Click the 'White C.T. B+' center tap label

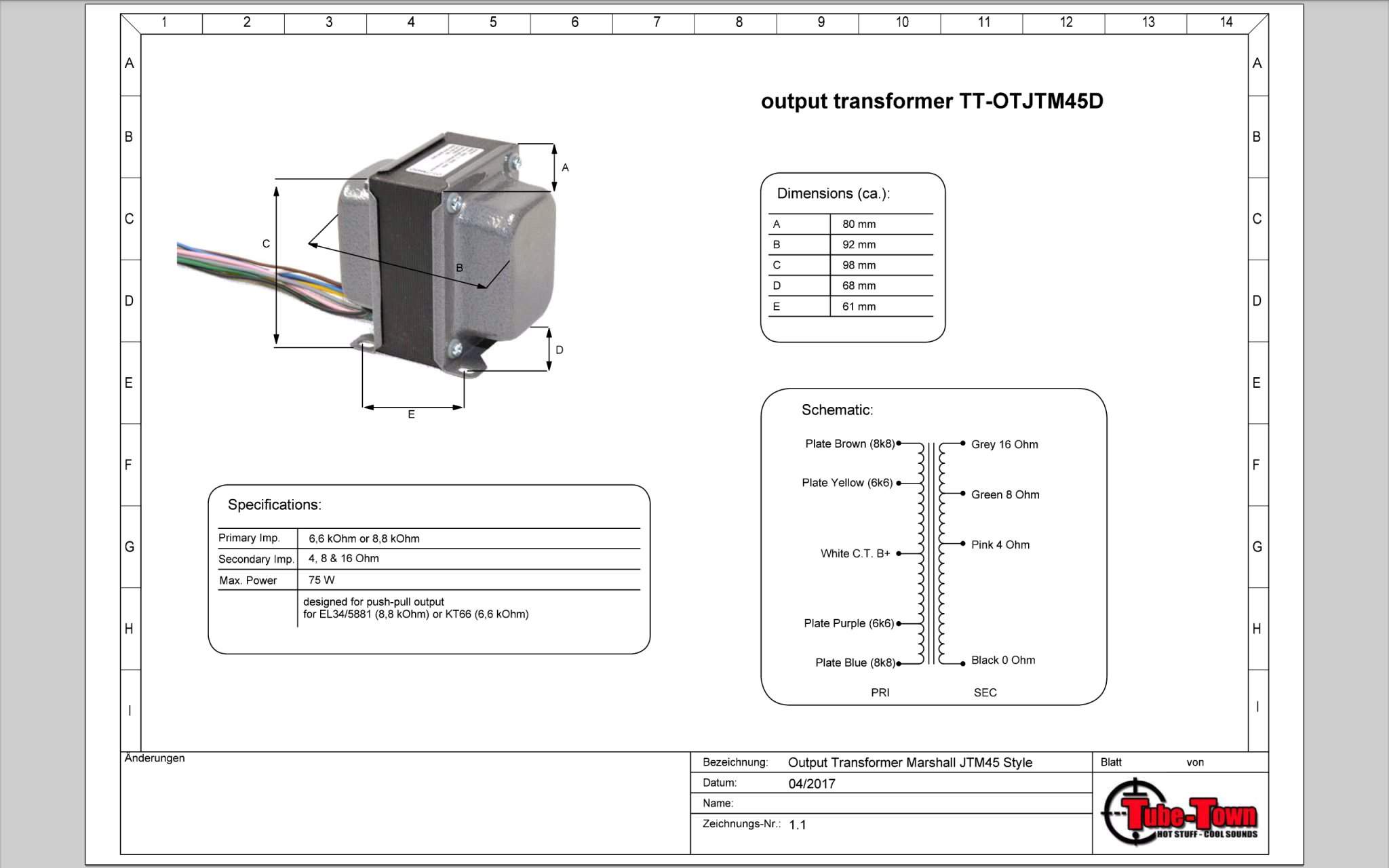[x=855, y=553]
